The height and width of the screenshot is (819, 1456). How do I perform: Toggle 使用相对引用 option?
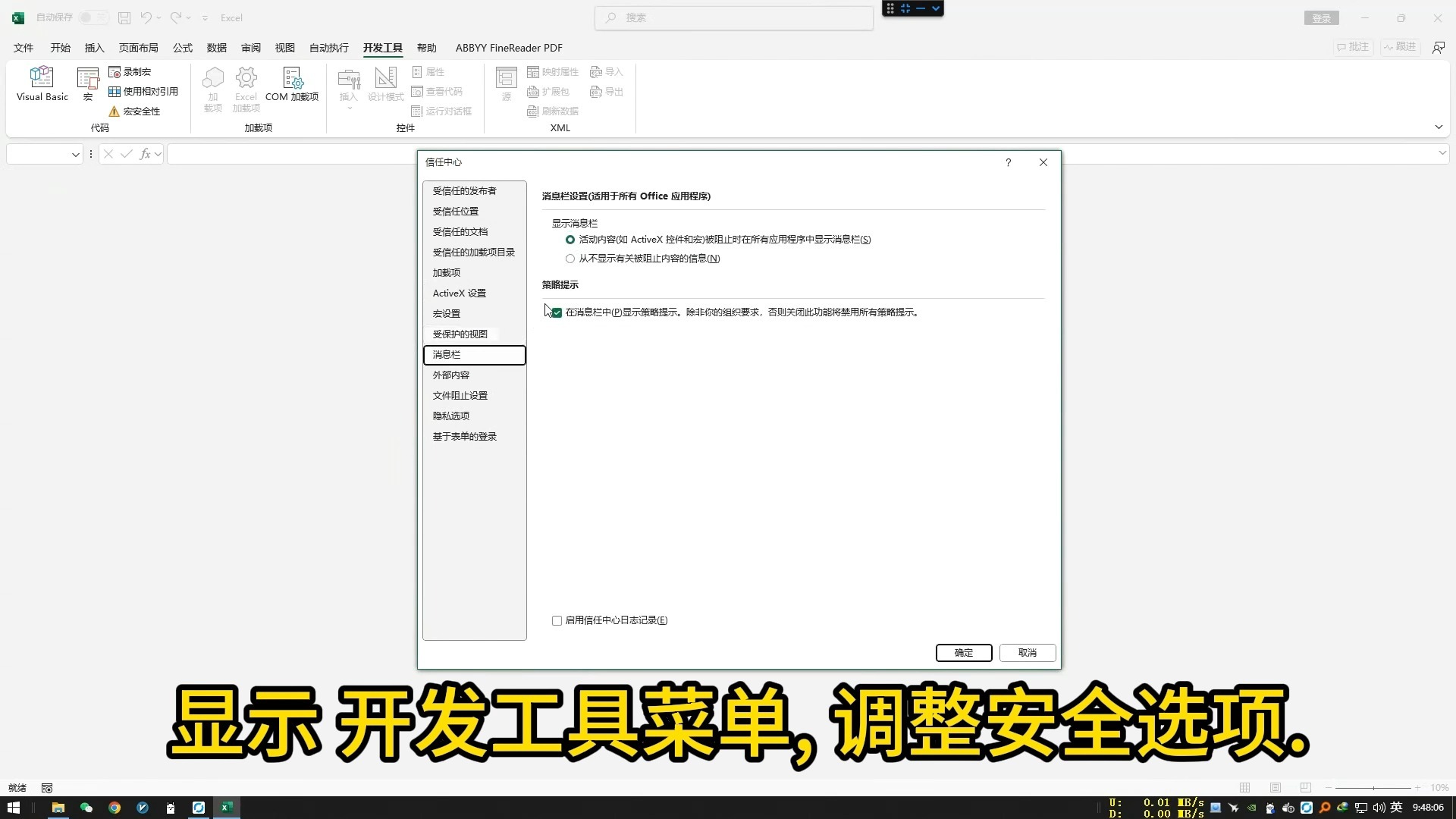click(143, 92)
